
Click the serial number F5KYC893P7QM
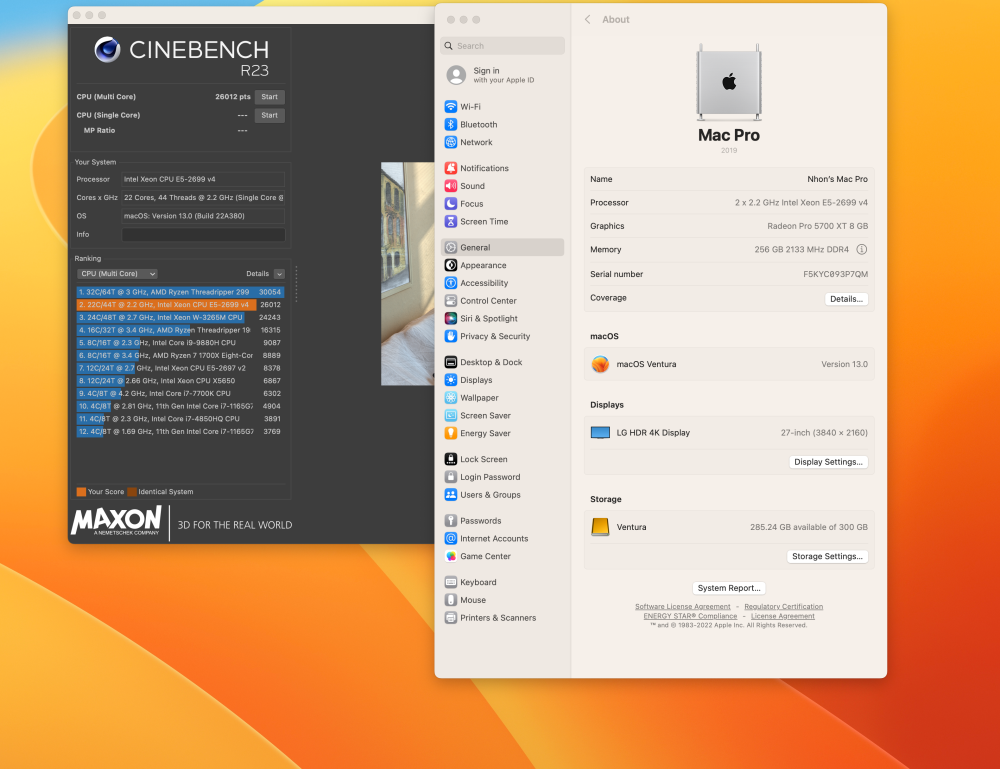click(x=835, y=274)
